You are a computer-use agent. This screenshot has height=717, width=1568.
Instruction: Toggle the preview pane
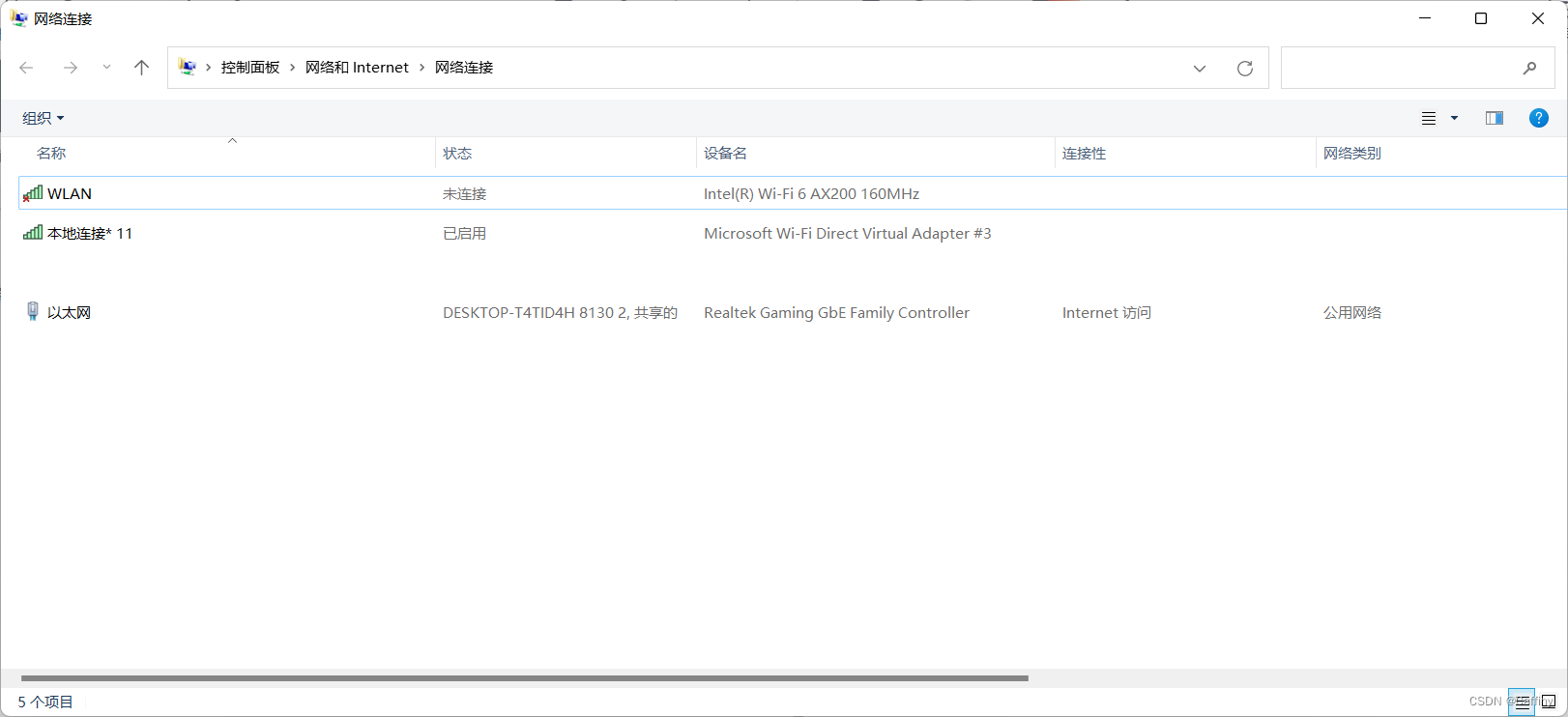(1495, 118)
